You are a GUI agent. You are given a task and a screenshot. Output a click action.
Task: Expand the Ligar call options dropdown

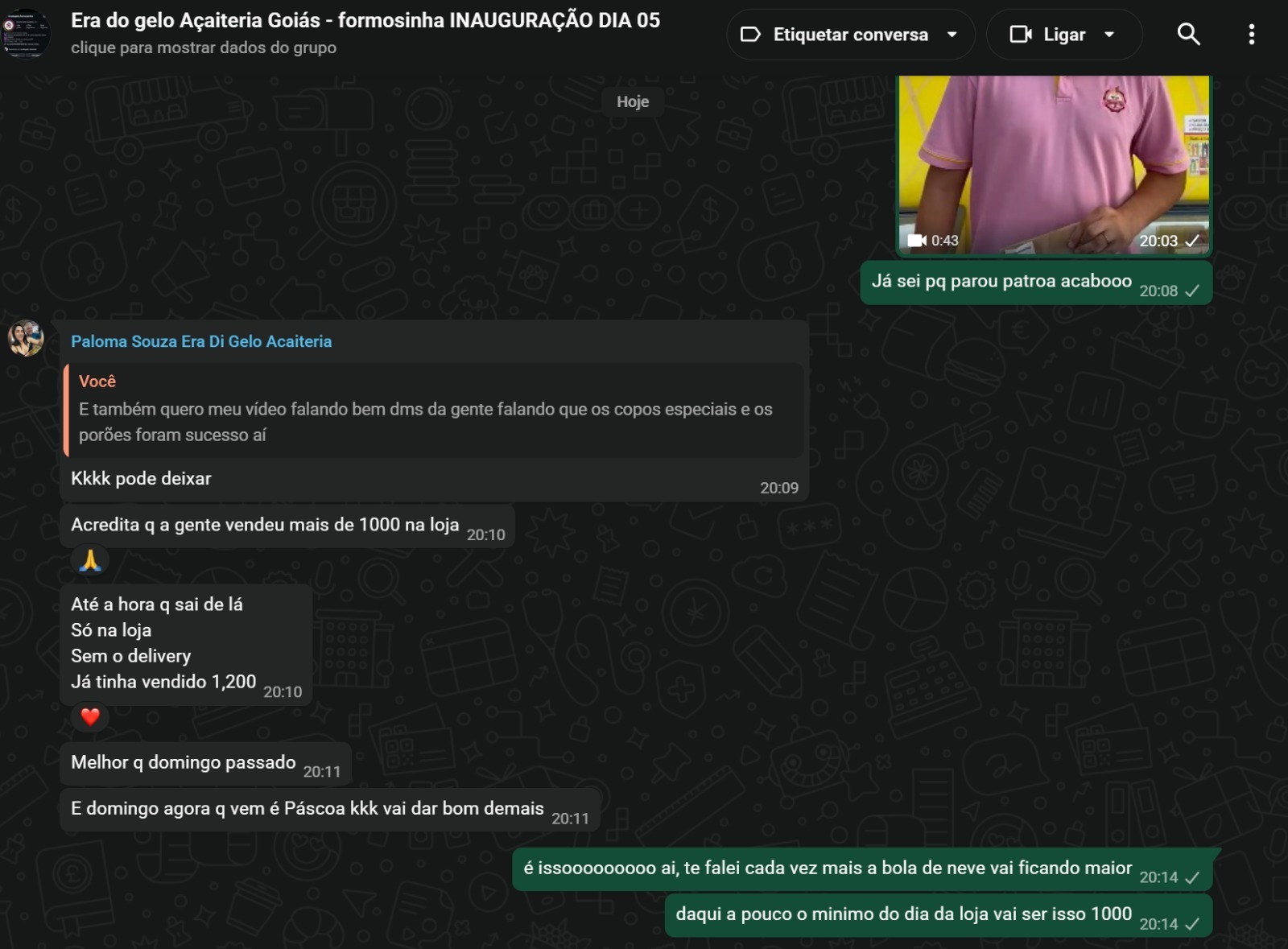coord(1111,35)
